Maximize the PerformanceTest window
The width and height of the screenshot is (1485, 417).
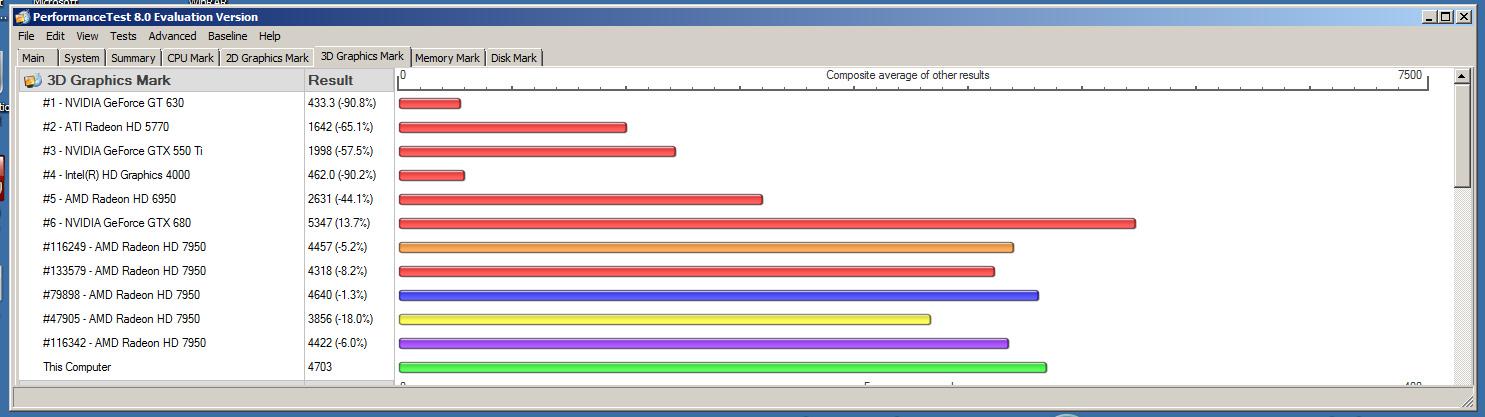(1446, 17)
